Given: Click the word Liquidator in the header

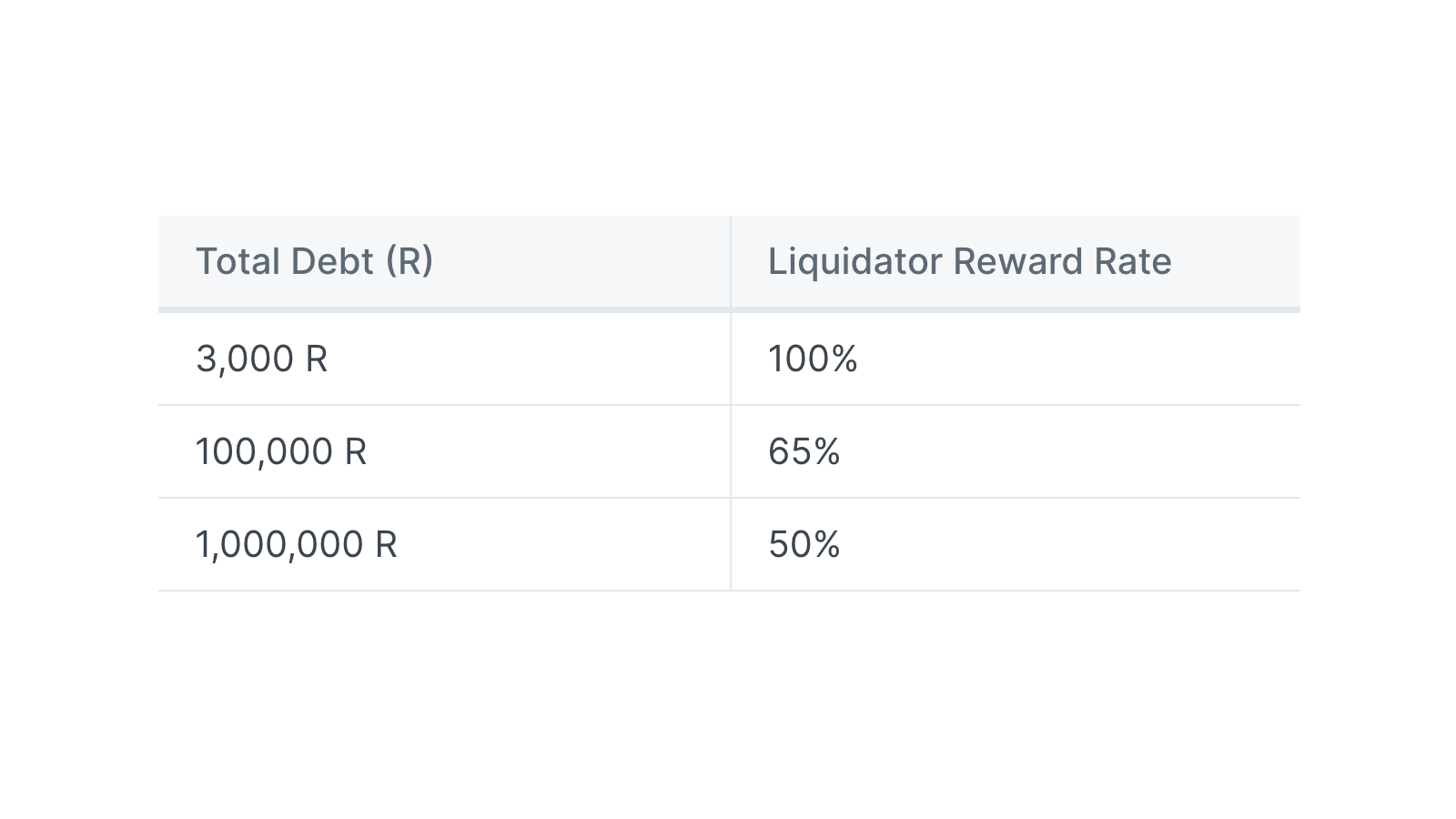Looking at the screenshot, I should [x=854, y=262].
